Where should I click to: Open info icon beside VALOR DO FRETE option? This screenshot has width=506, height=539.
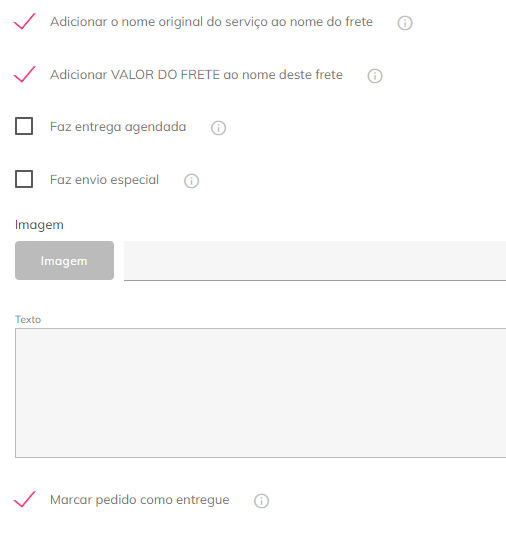click(x=375, y=76)
